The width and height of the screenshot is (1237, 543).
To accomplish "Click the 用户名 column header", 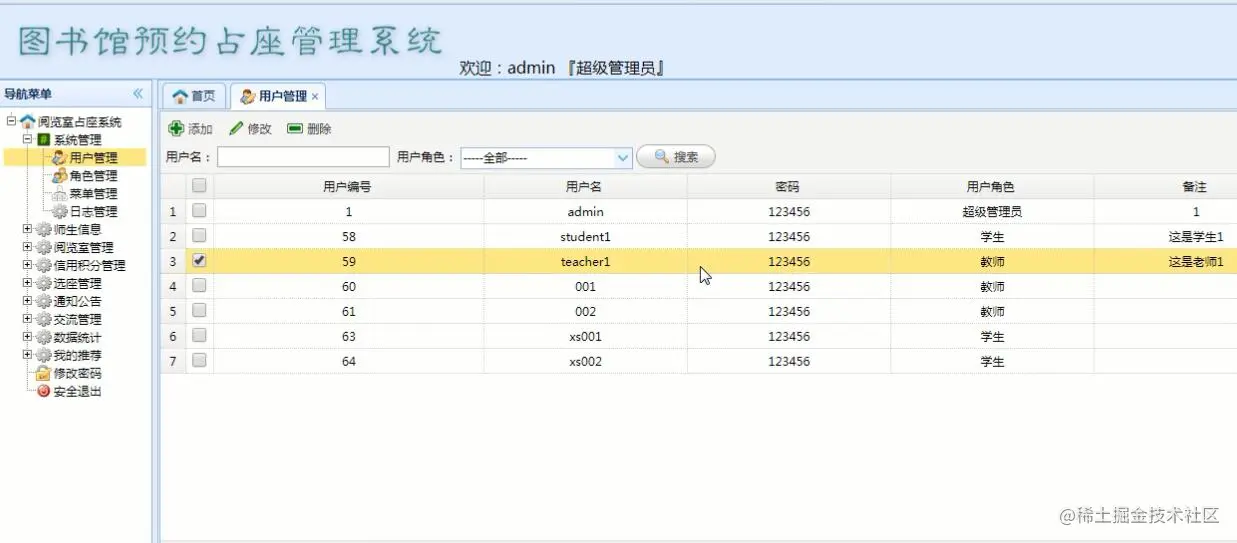I will pos(585,186).
